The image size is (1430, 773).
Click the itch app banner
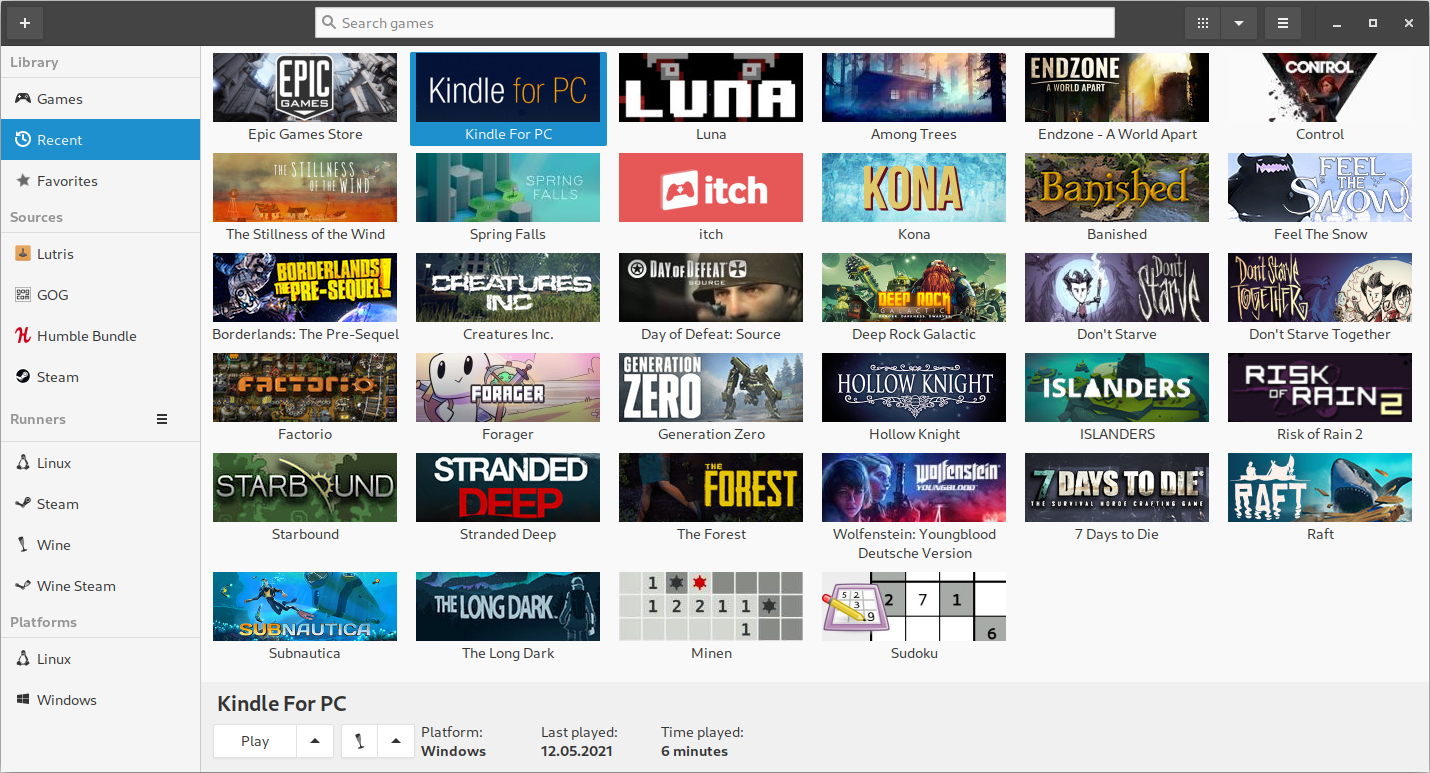tap(711, 187)
